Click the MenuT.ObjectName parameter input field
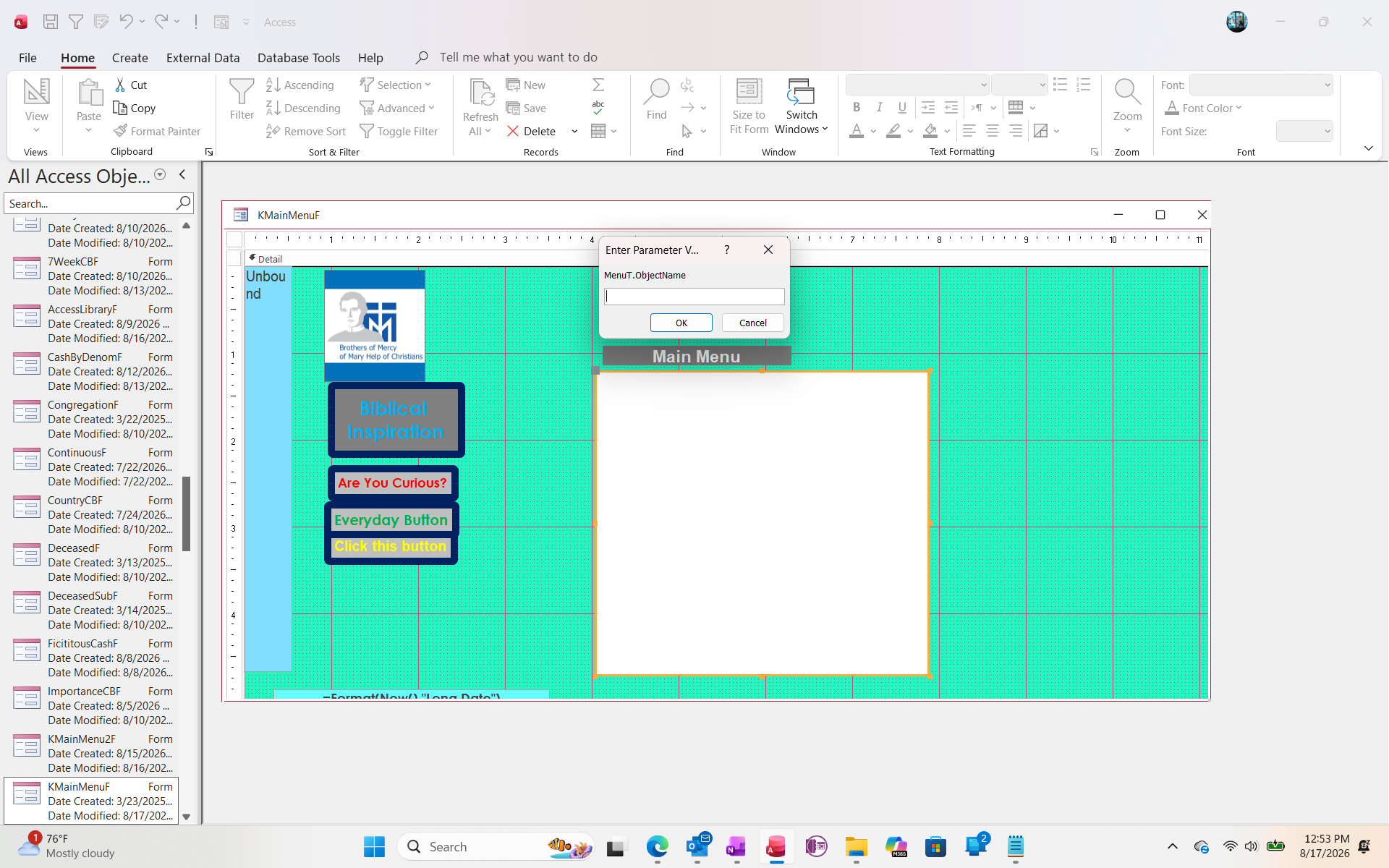The image size is (1389, 868). tap(694, 297)
